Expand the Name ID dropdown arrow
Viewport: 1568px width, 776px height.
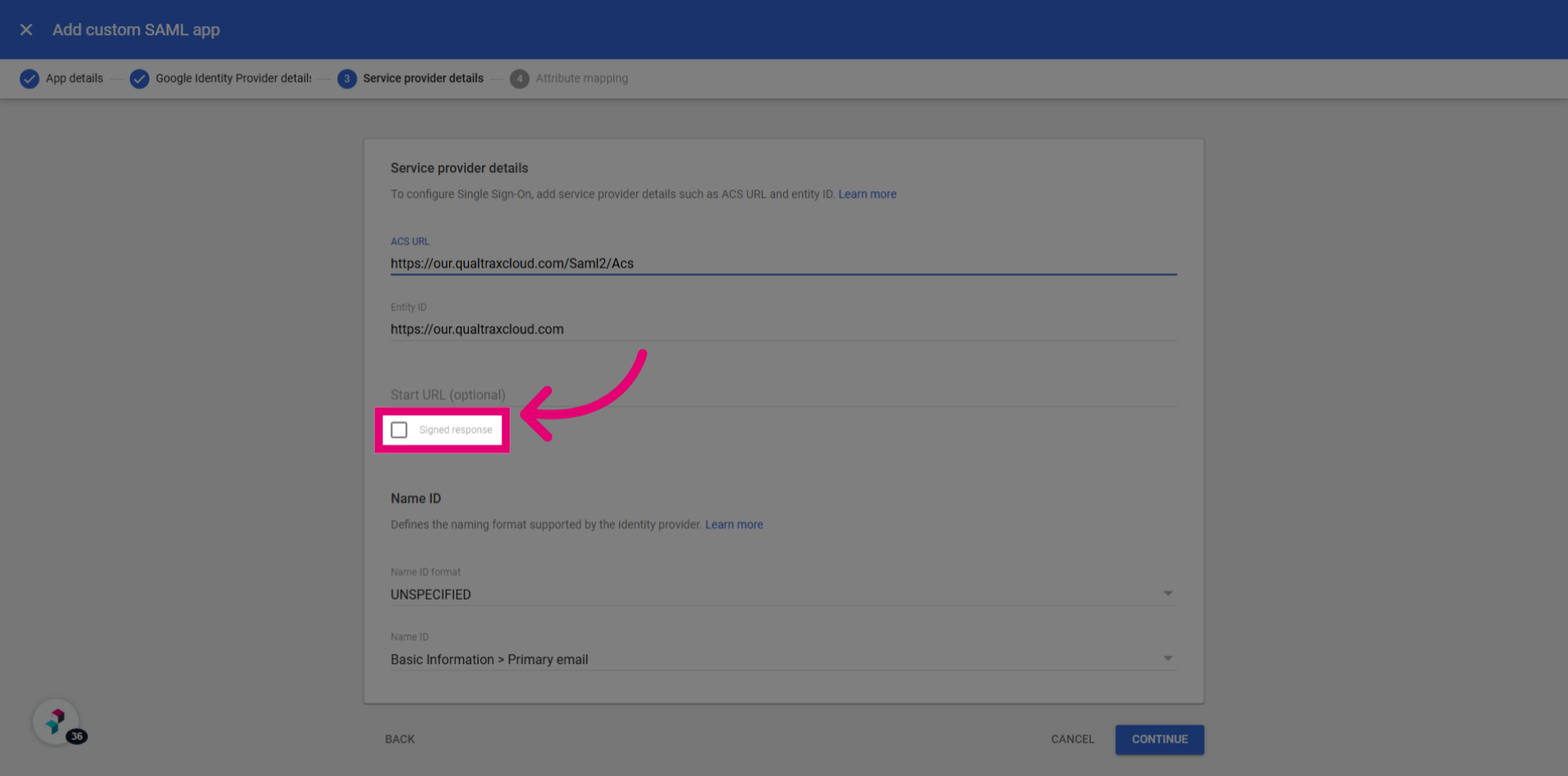coord(1168,658)
